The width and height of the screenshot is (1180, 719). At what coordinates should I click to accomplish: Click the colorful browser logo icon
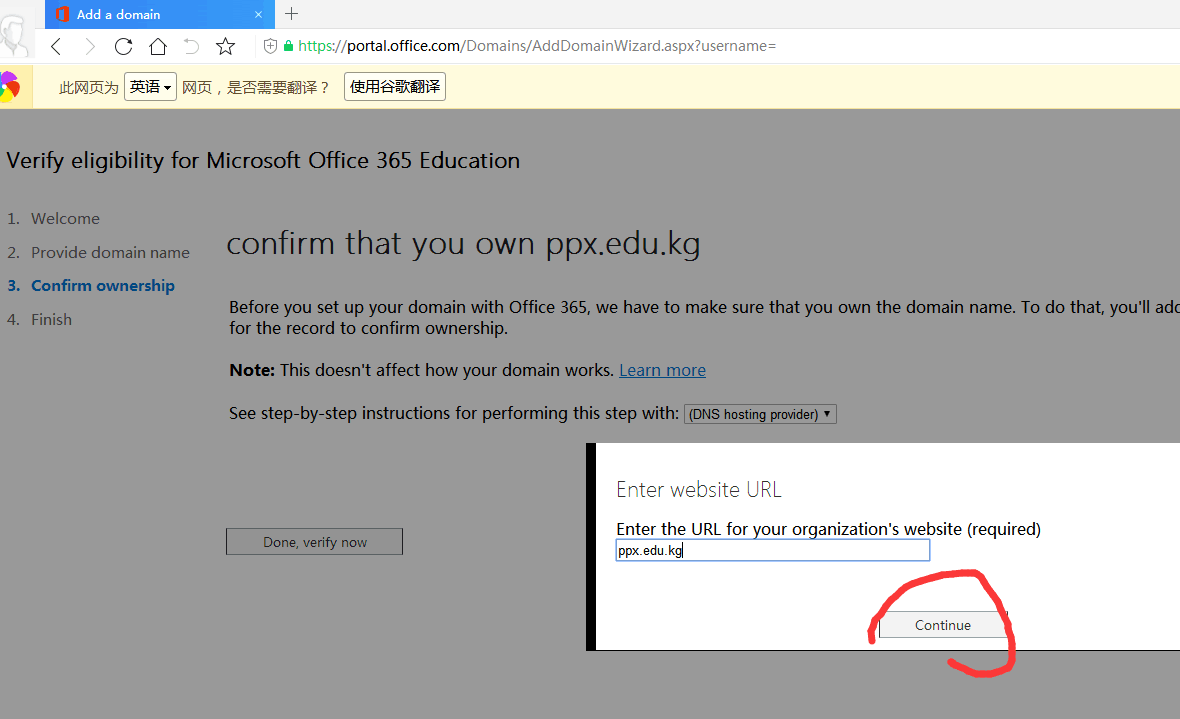point(10,87)
